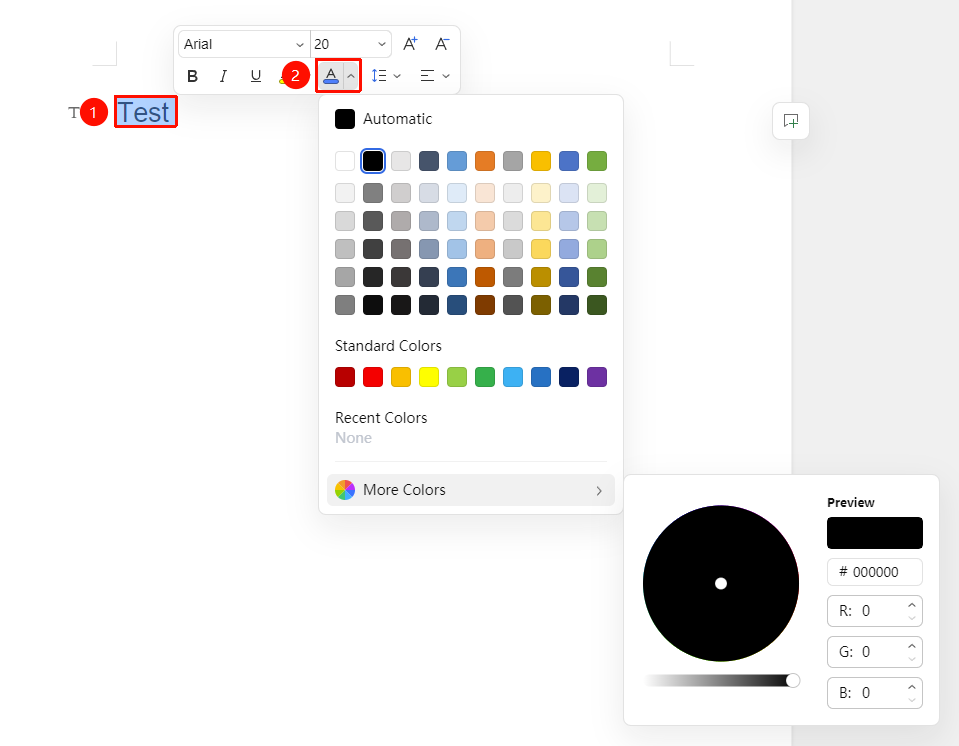This screenshot has height=746, width=959.
Task: Choose the light blue standard color
Action: [x=513, y=377]
